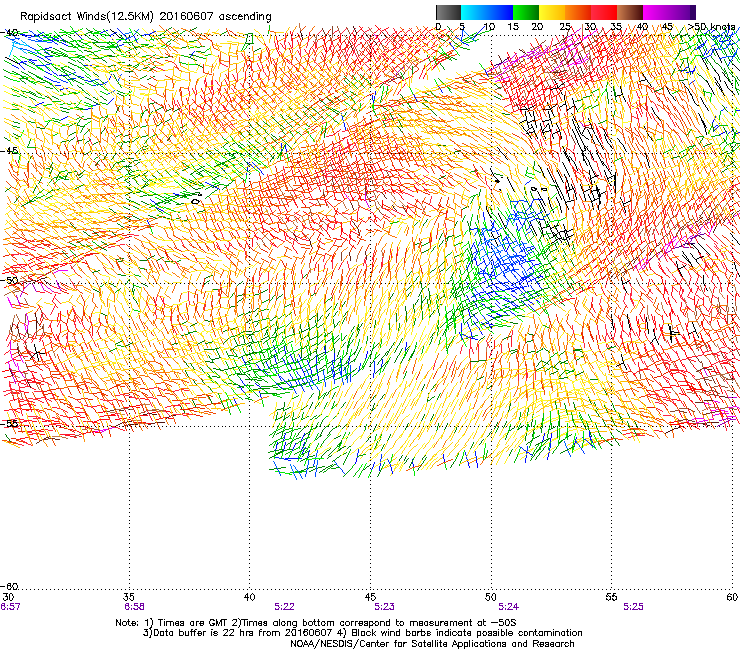Click the 'Times are GMT' note line
Image resolution: width=740 pixels, height=650 pixels.
click(x=316, y=623)
